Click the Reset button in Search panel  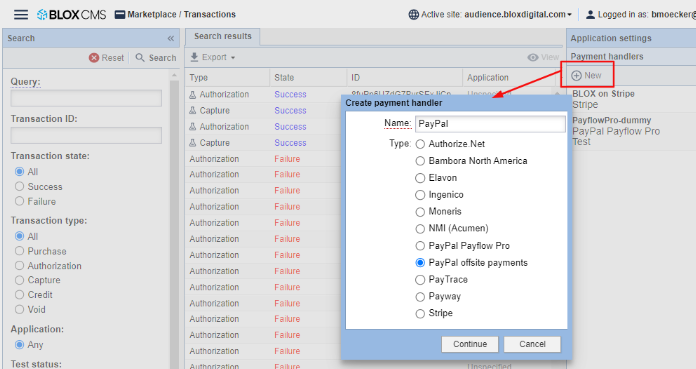107,58
